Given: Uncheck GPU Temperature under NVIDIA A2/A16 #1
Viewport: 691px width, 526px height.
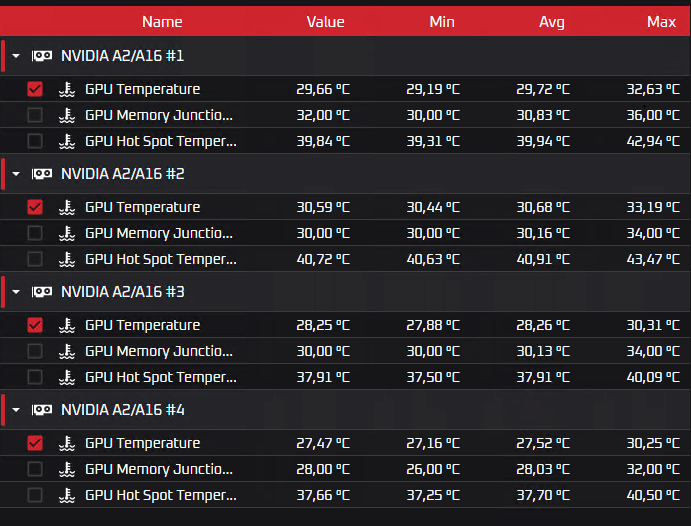Looking at the screenshot, I should click(x=35, y=89).
